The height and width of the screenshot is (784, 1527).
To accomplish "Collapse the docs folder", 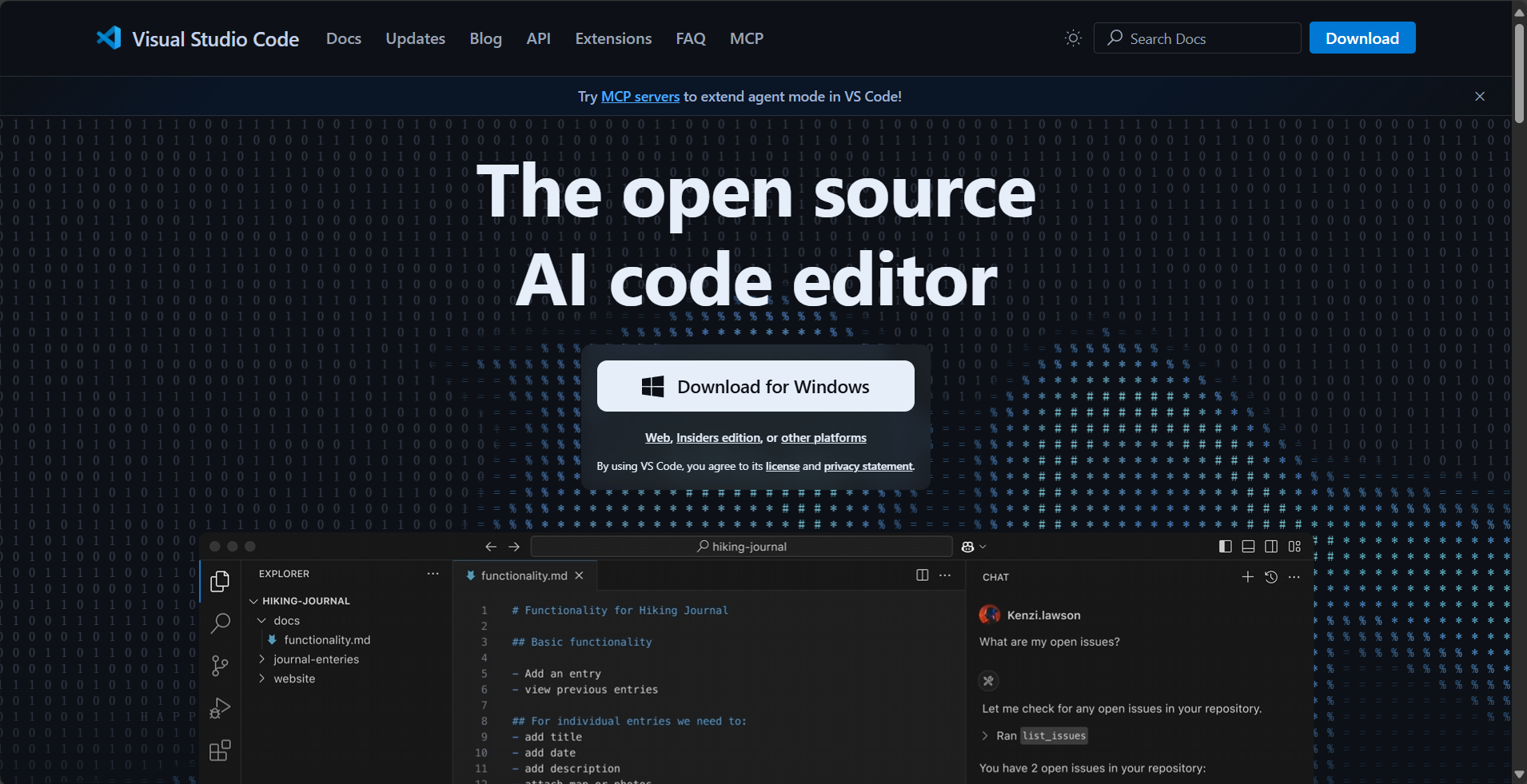I will click(x=261, y=621).
